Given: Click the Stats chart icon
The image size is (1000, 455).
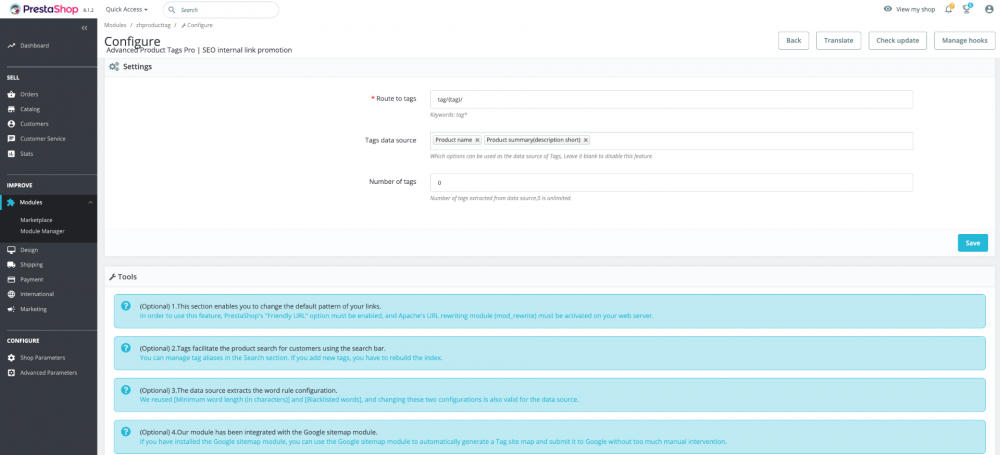Looking at the screenshot, I should click(x=11, y=154).
